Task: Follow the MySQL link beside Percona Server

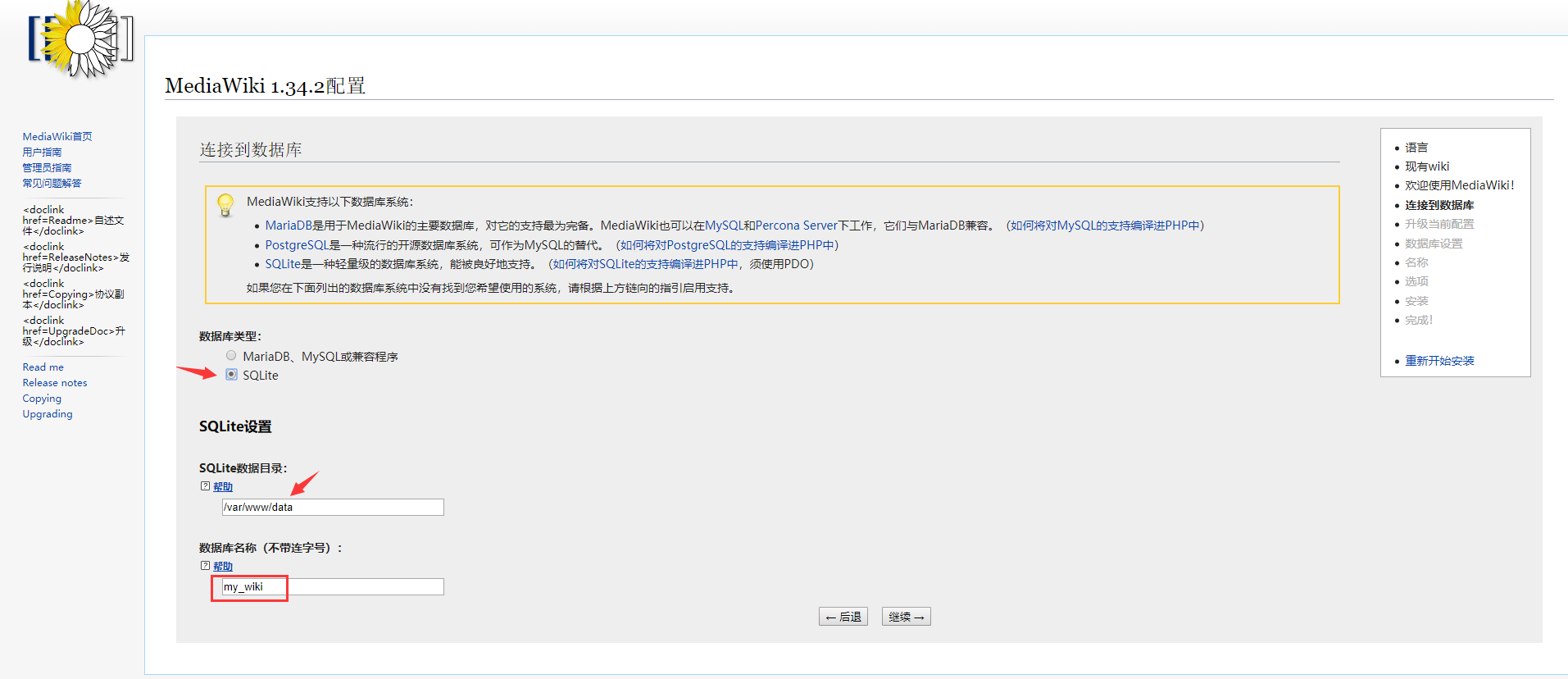Action: (725, 226)
